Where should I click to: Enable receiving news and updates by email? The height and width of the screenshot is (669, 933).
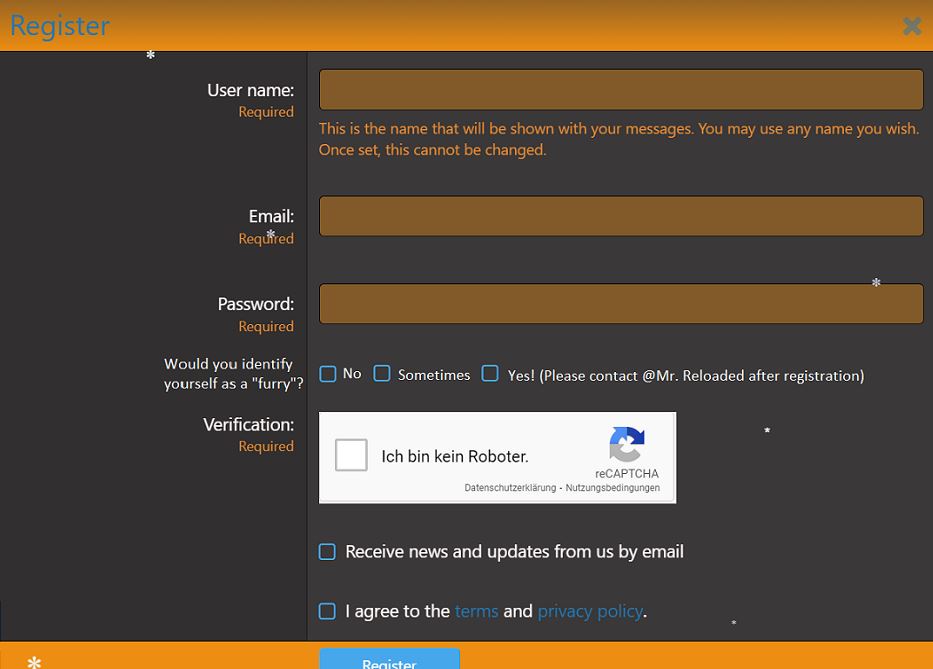[327, 552]
